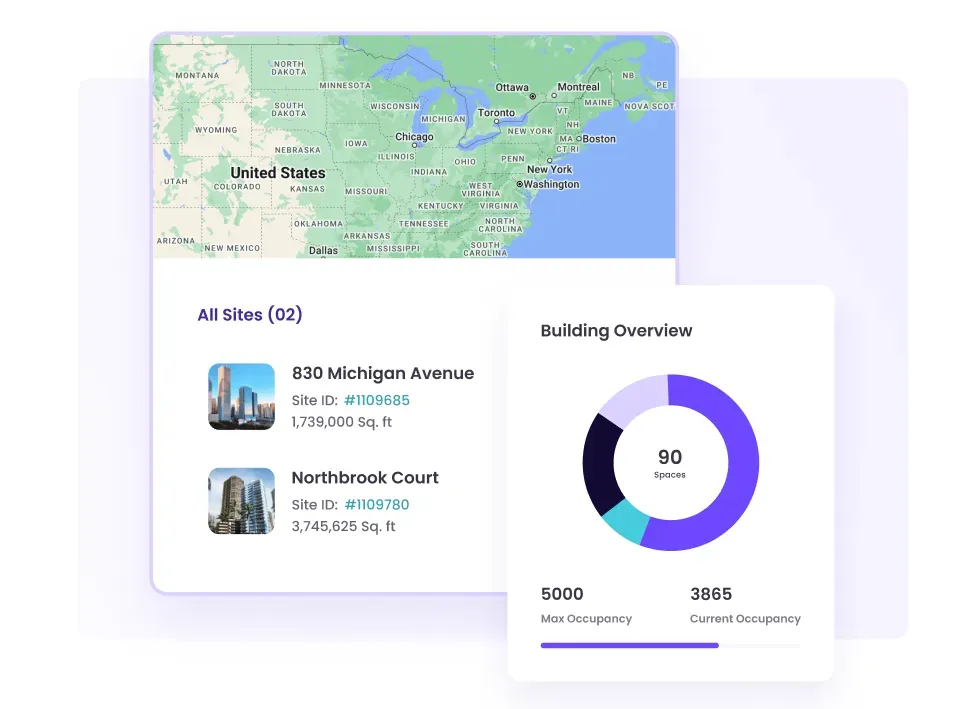974x709 pixels.
Task: Click the 3865 Current Occupancy value
Action: coord(711,594)
